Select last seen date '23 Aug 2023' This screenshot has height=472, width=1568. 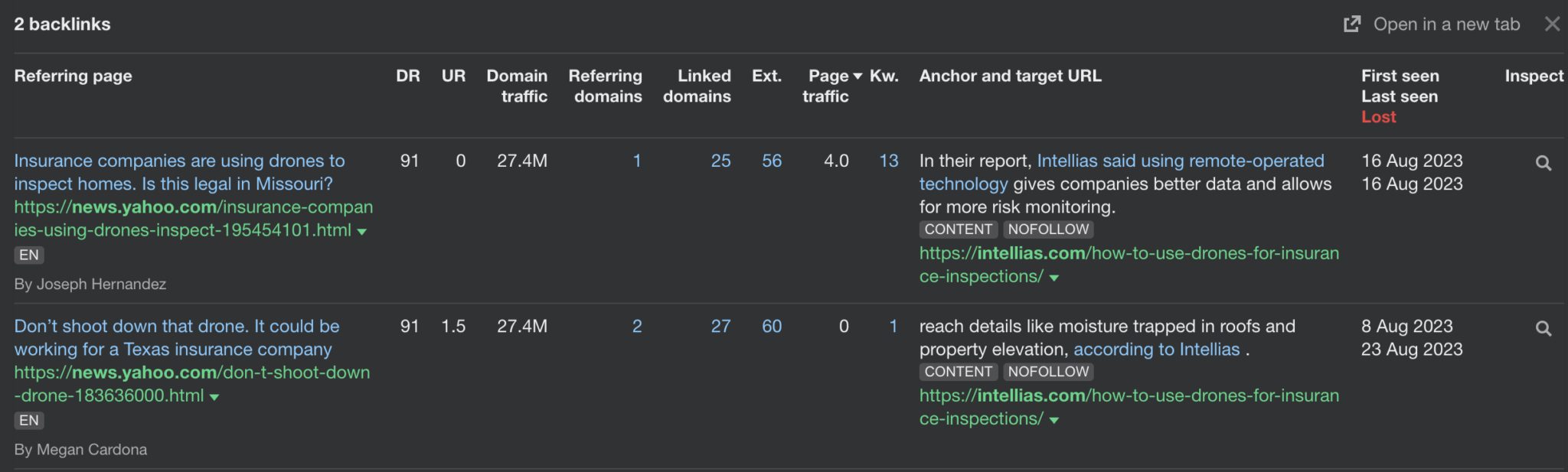point(1412,349)
